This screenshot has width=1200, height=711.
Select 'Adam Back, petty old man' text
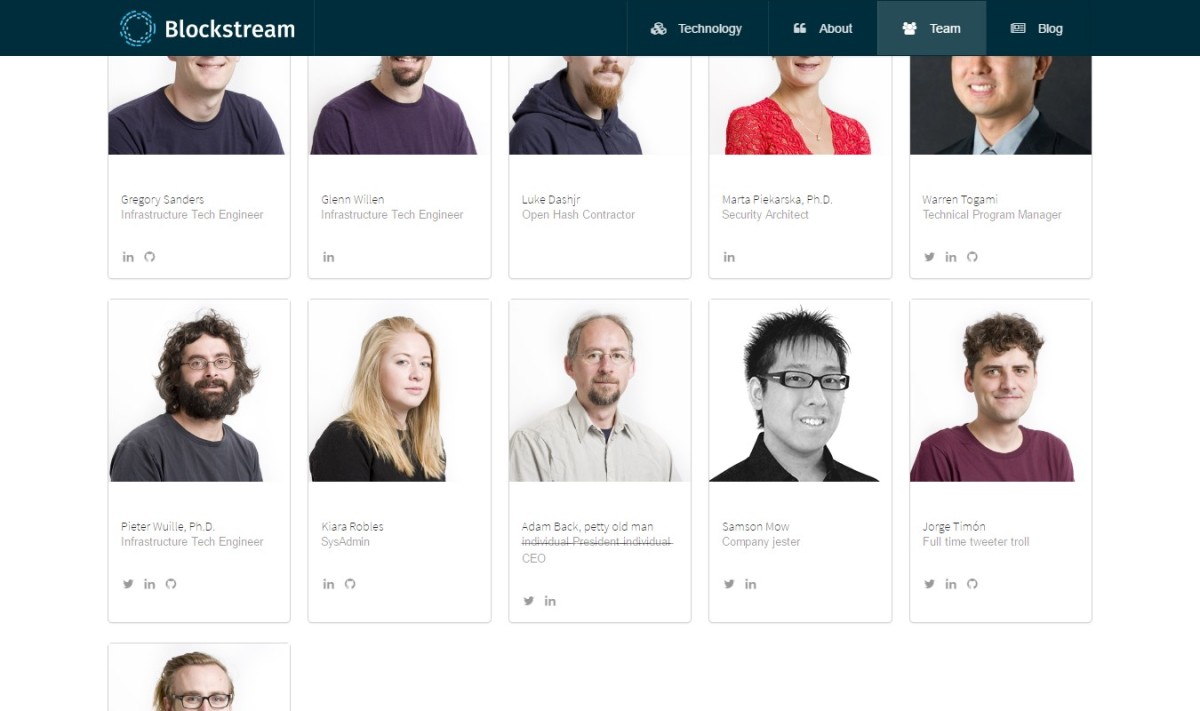click(x=588, y=526)
